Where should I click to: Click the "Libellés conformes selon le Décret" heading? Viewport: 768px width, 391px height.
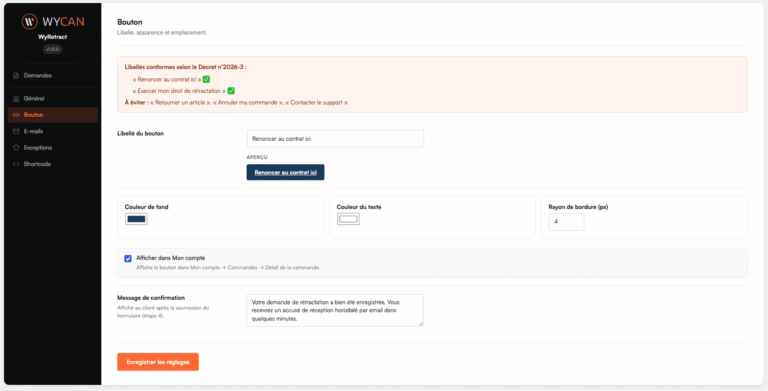(x=185, y=67)
